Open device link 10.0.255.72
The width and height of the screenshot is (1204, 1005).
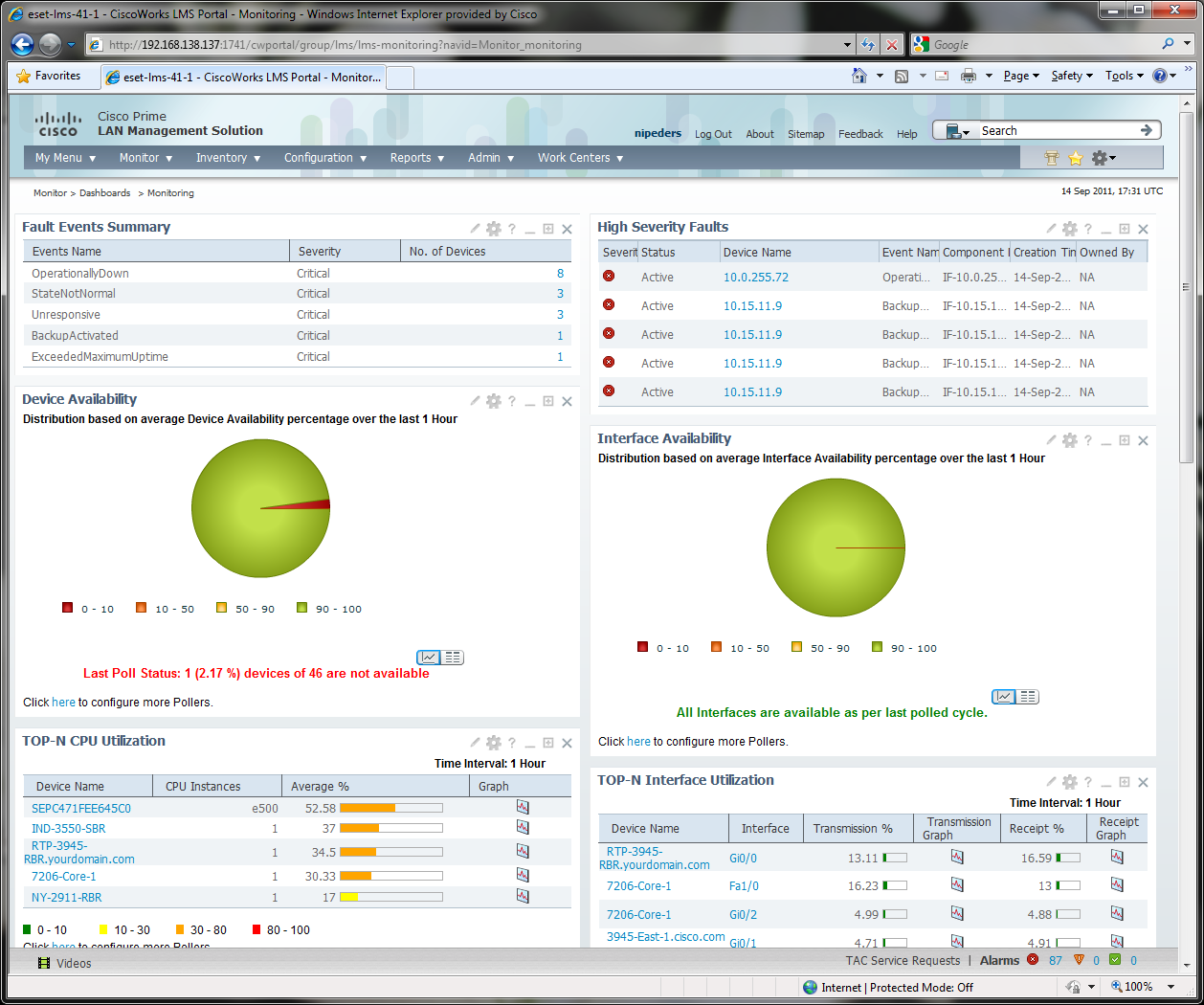[x=756, y=278]
